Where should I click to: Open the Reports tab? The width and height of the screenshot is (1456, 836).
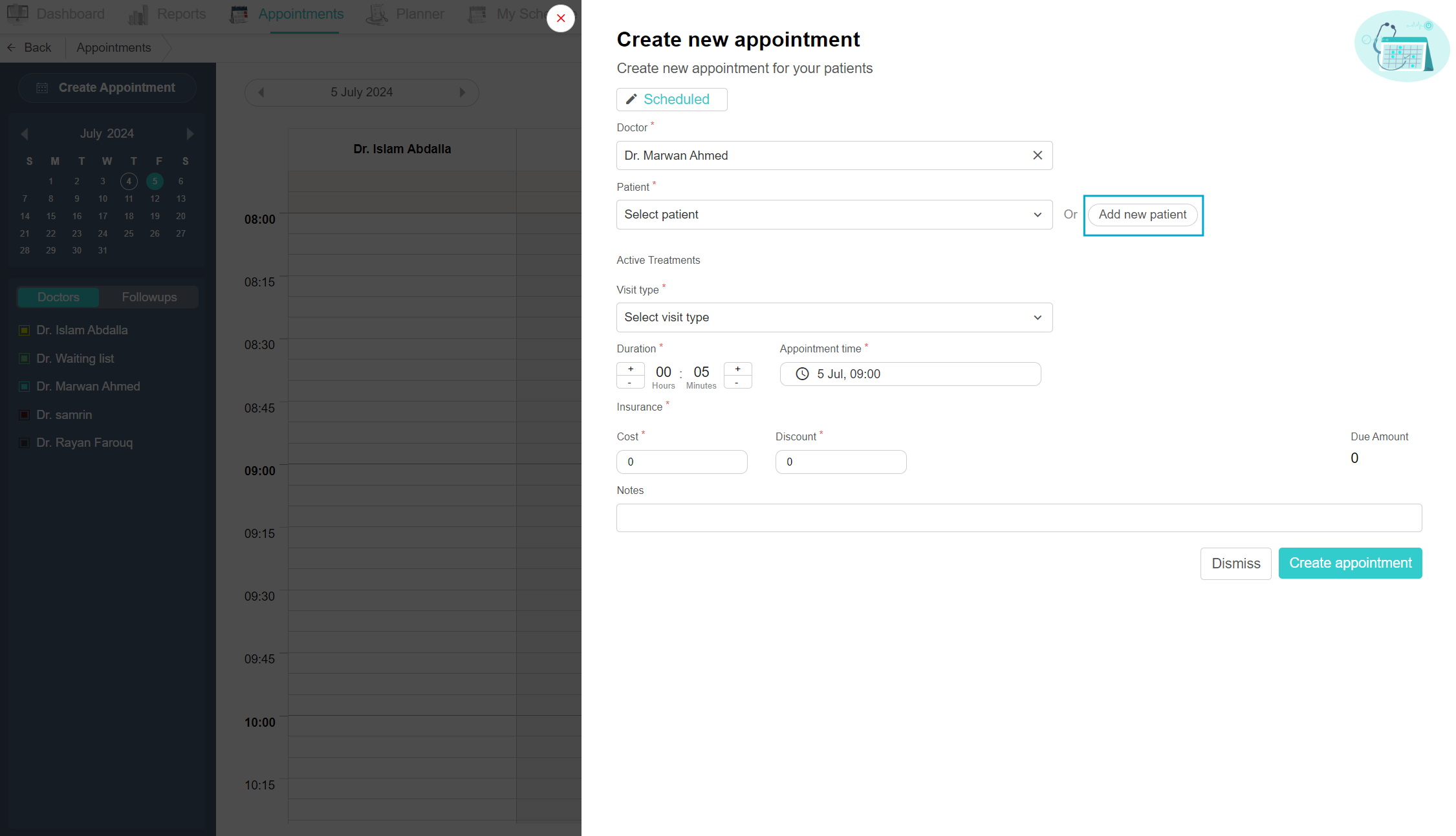pos(167,14)
